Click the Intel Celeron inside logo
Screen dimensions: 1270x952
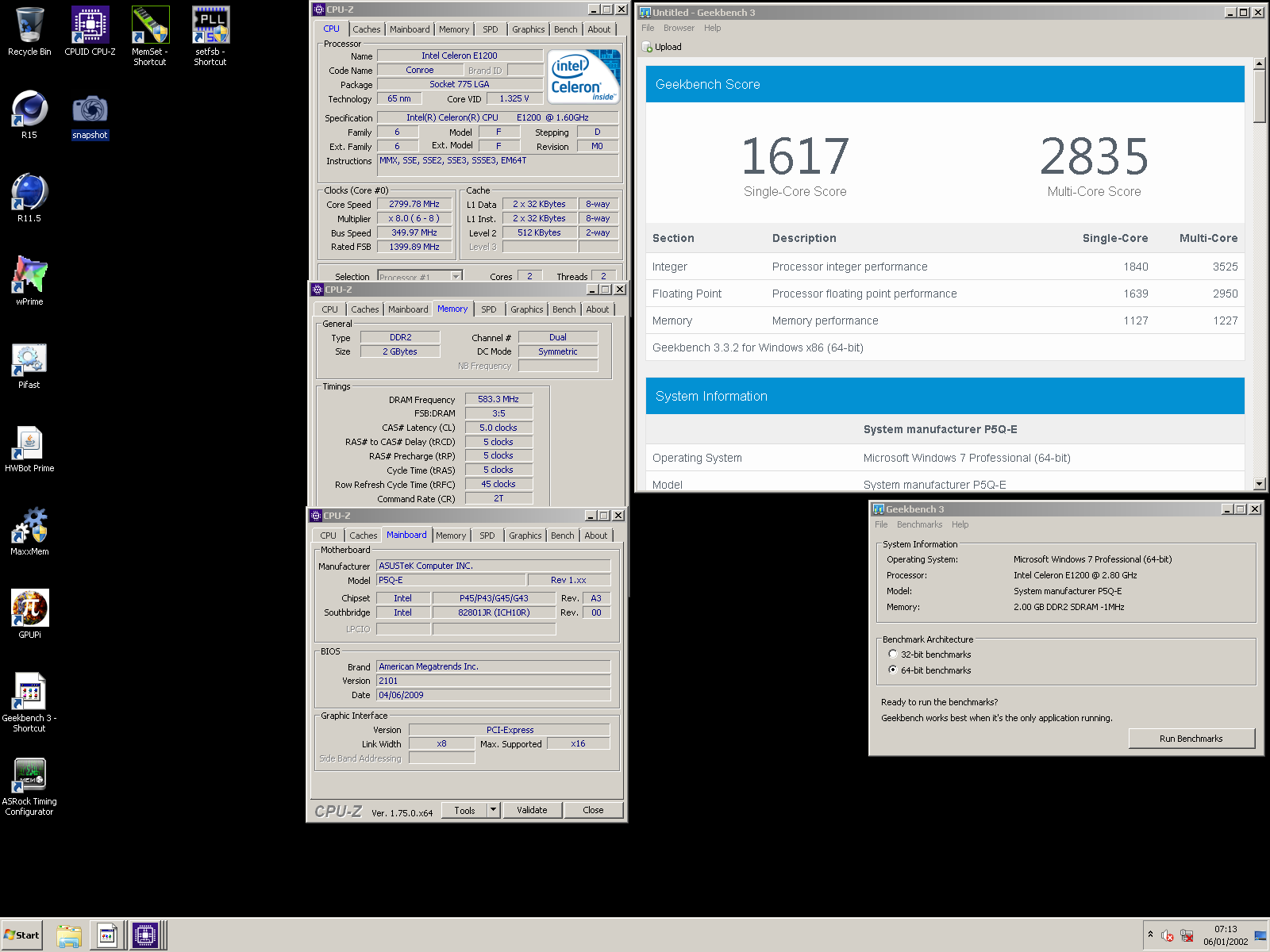tap(584, 77)
